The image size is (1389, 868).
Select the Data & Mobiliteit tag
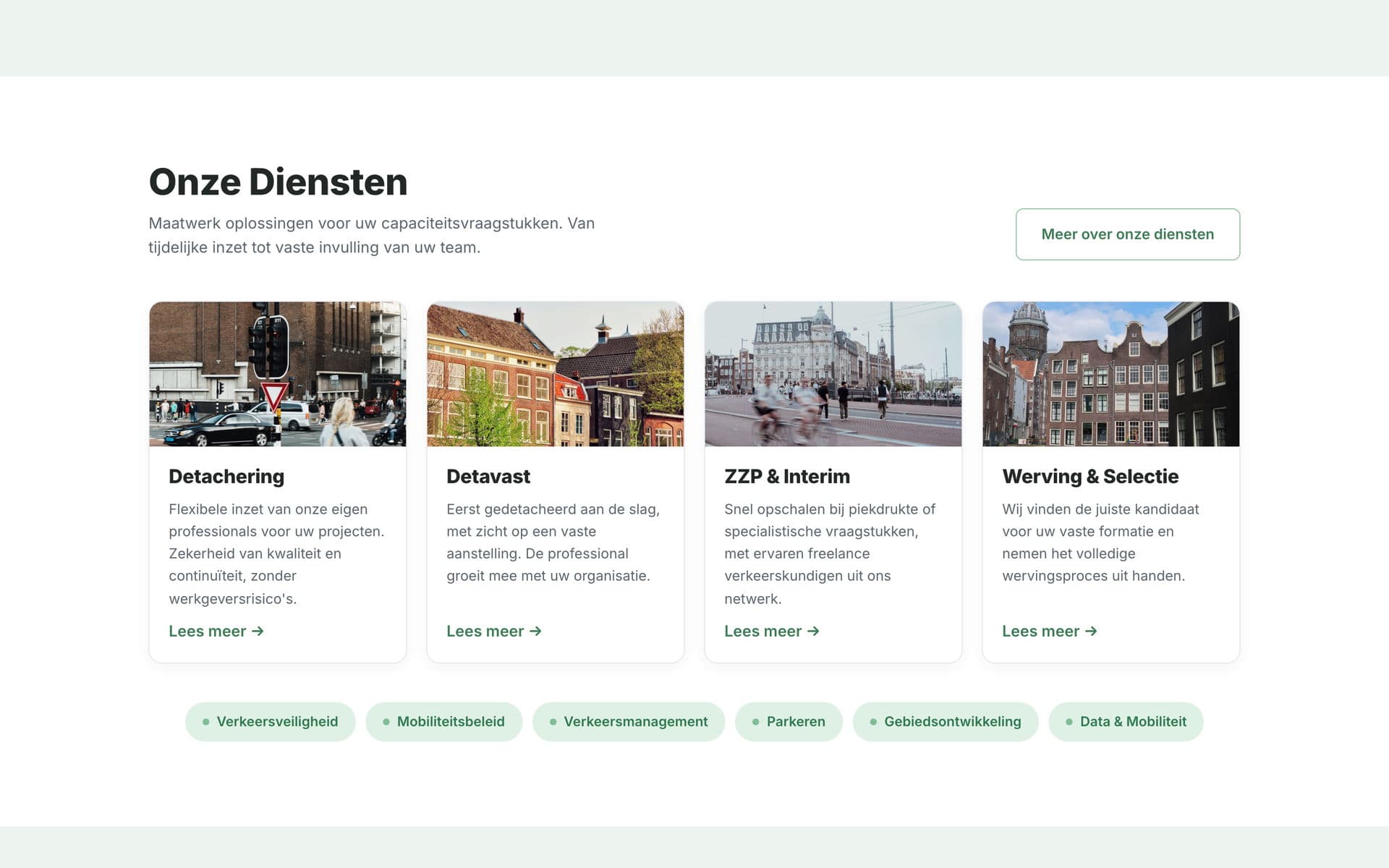1126,721
